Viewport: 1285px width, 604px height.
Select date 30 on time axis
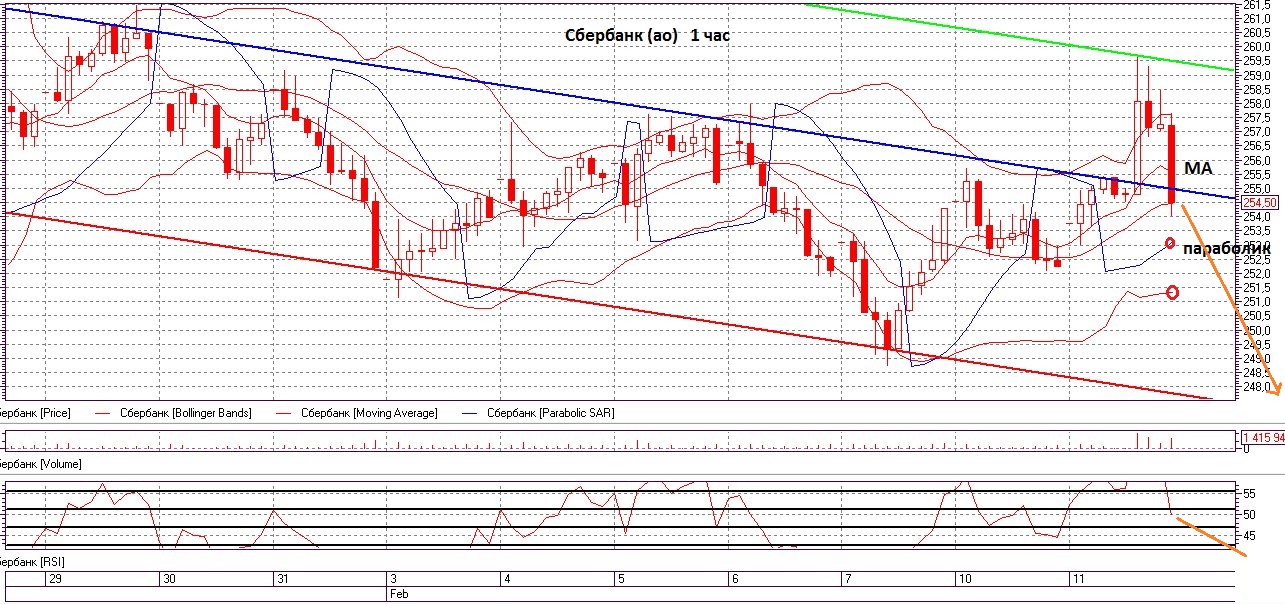coord(169,579)
